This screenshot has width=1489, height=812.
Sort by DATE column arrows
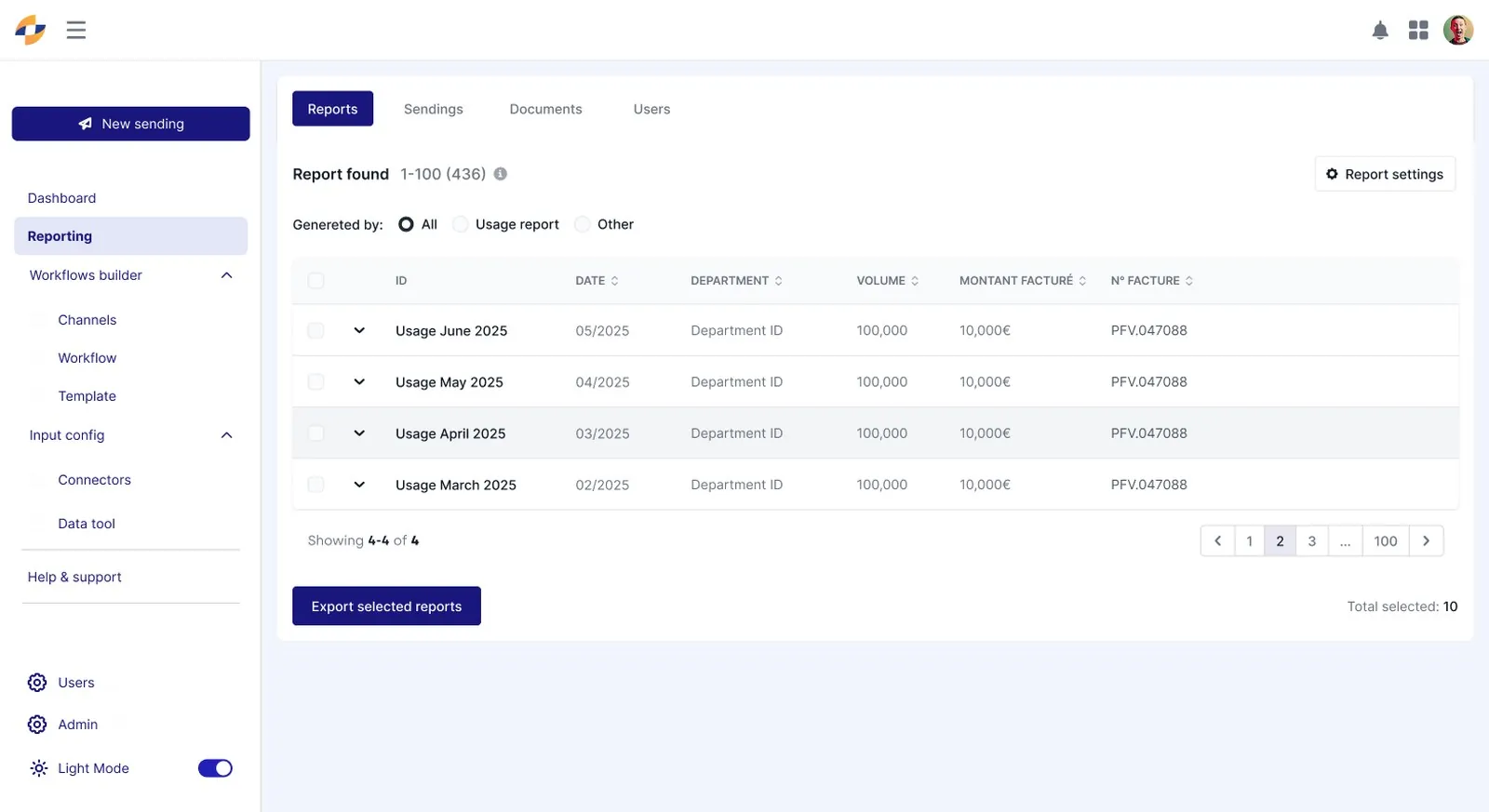tap(615, 281)
